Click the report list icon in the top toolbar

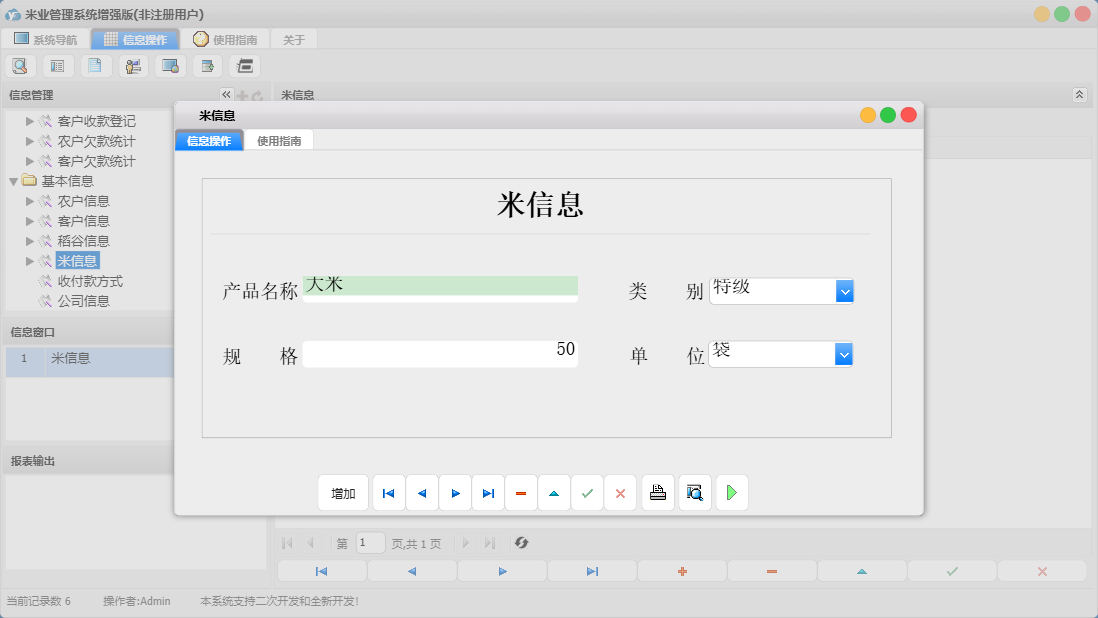[x=57, y=65]
